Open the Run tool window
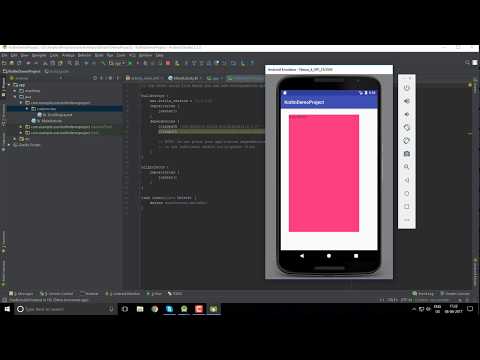This screenshot has height=360, width=480. (x=154, y=293)
